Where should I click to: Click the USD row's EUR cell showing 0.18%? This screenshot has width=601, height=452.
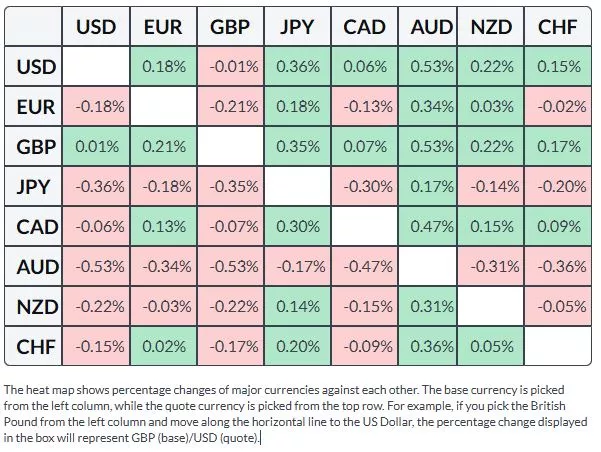pos(163,69)
